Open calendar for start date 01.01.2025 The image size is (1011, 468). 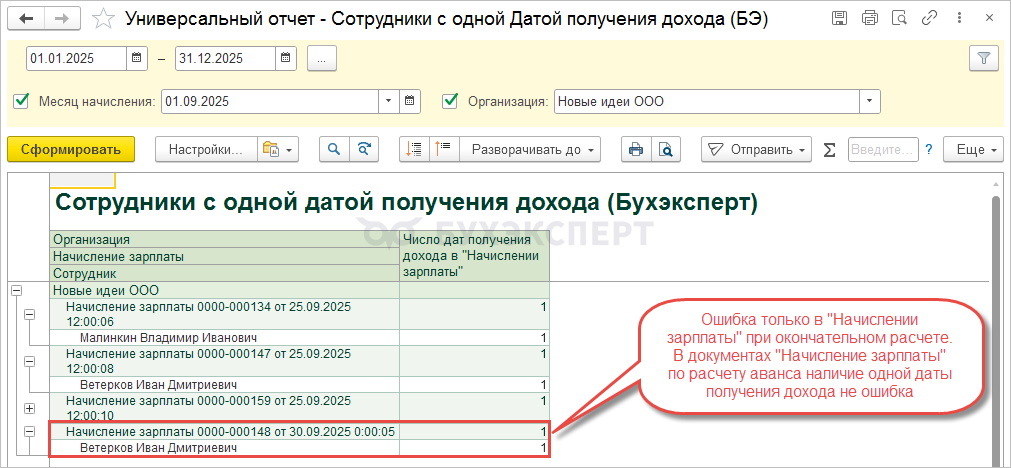pyautogui.click(x=137, y=58)
